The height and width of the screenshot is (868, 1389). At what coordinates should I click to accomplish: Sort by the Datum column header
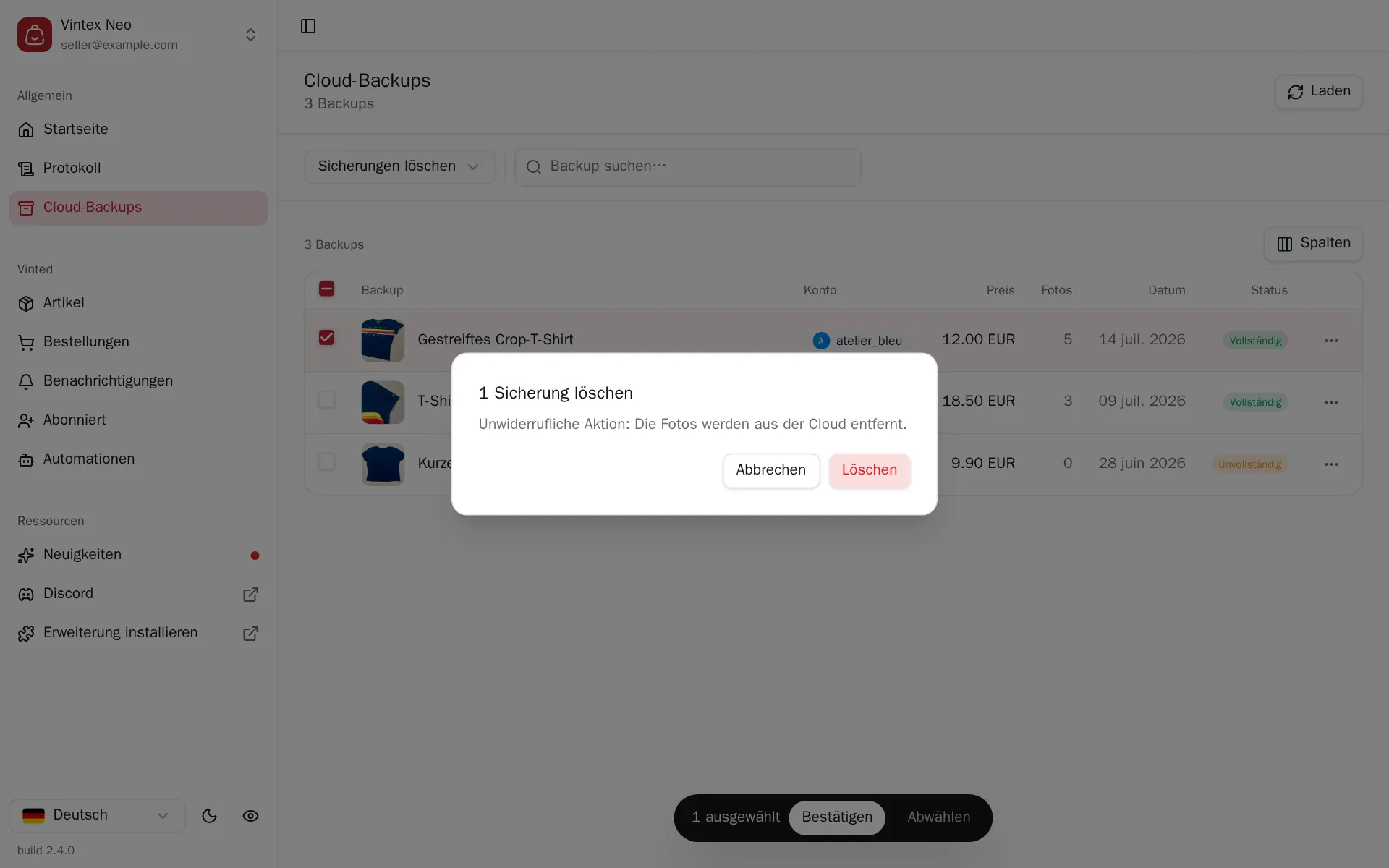(1166, 290)
